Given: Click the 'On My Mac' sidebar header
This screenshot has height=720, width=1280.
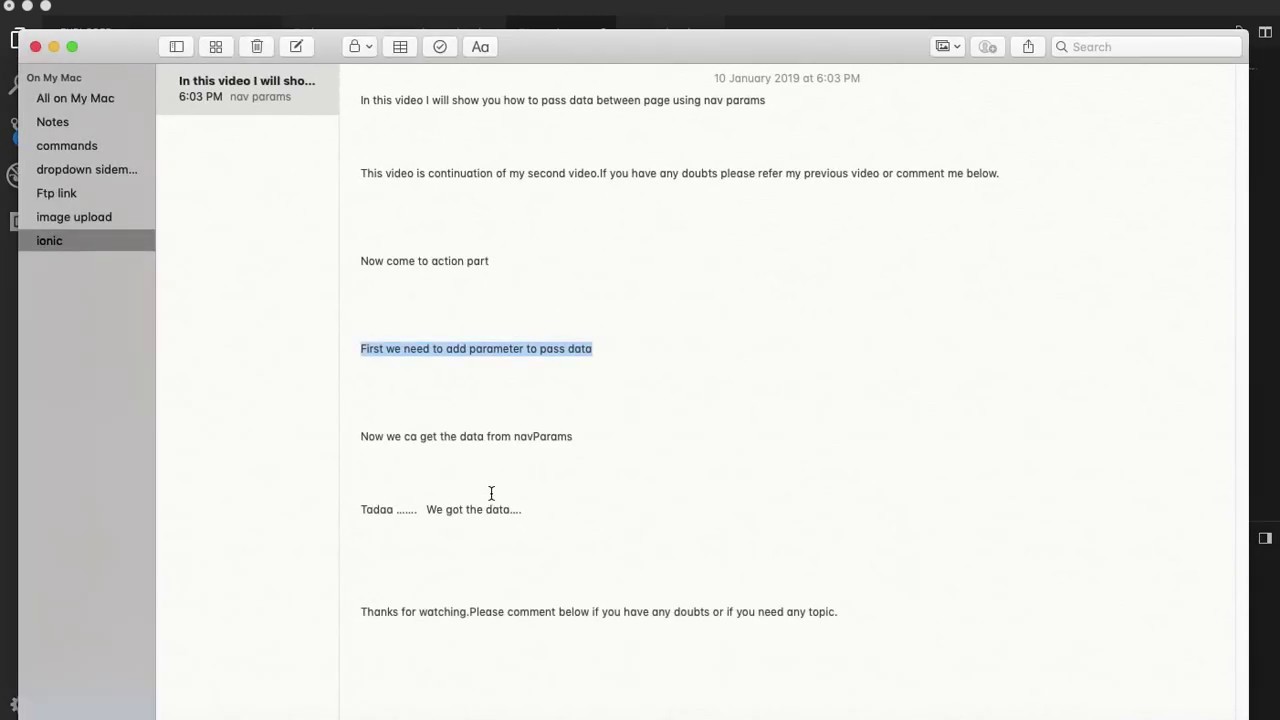Looking at the screenshot, I should point(54,78).
